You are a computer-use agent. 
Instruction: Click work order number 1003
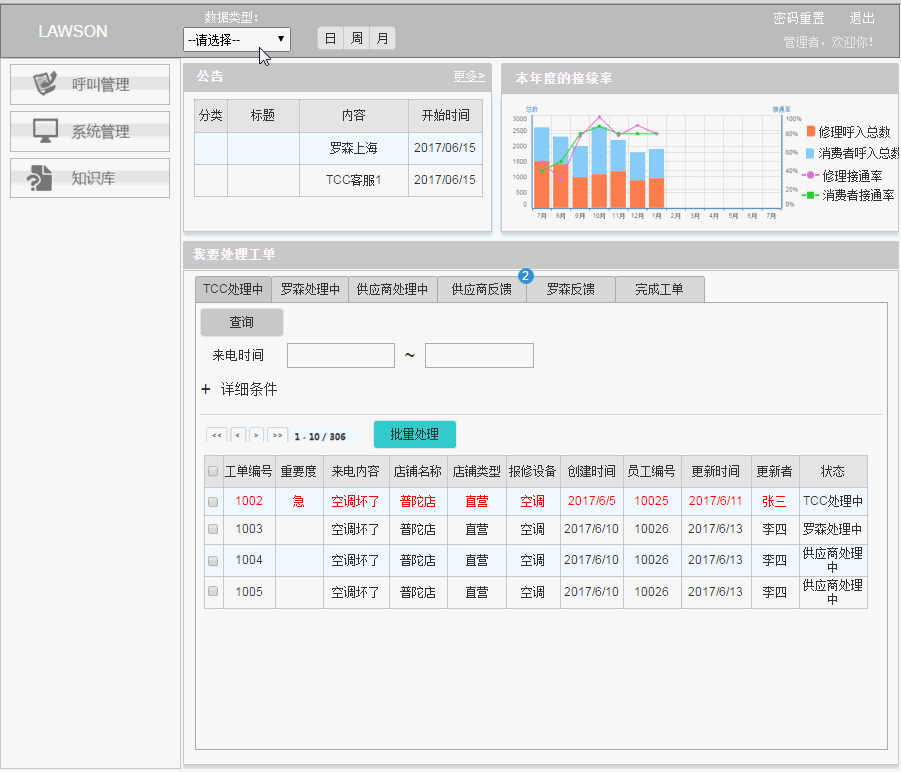(x=249, y=529)
